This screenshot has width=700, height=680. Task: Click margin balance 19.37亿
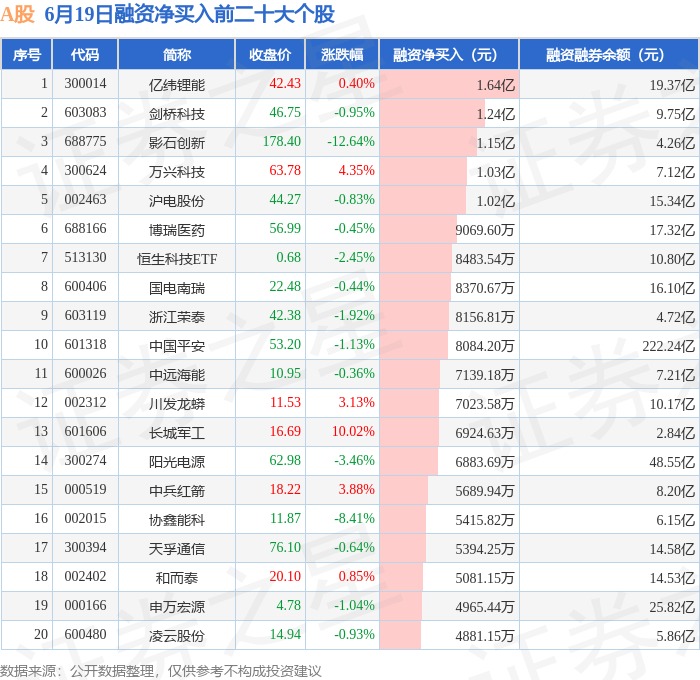(672, 84)
